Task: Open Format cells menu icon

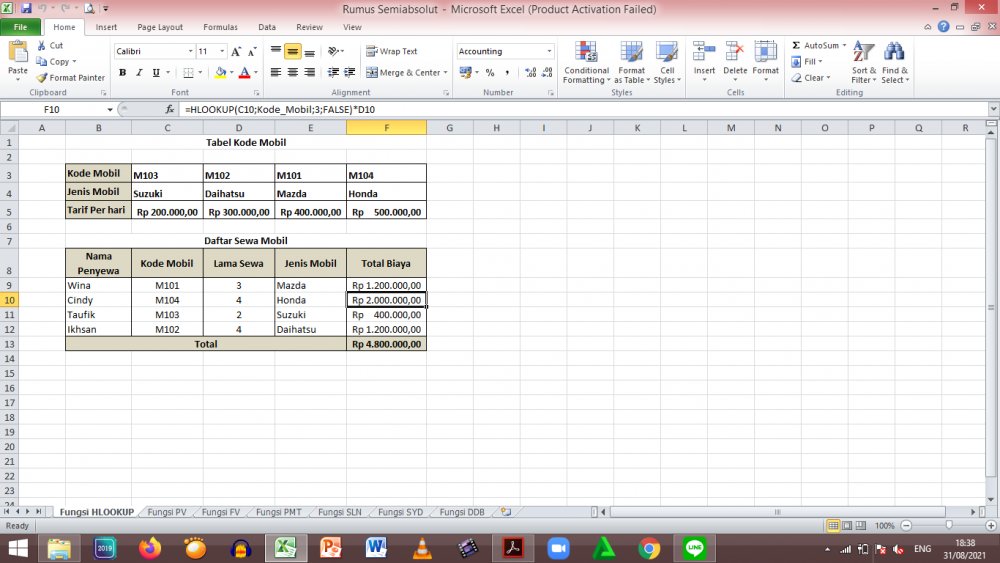Action: tap(765, 52)
